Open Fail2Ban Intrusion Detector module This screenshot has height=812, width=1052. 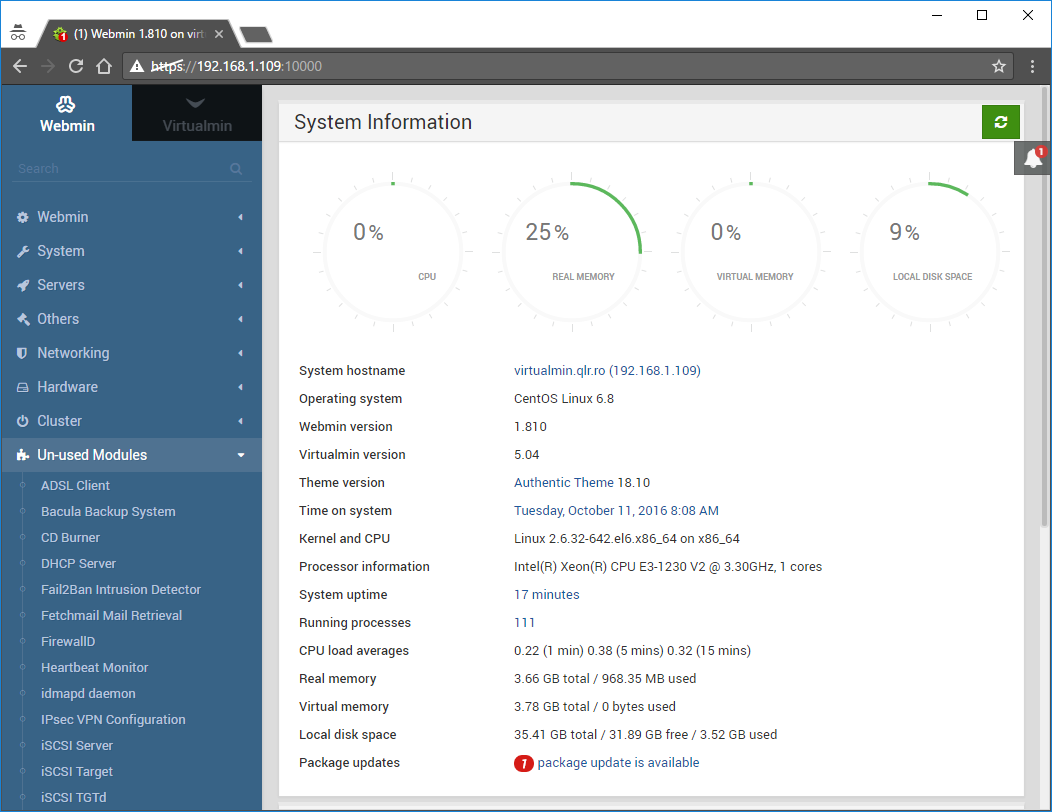point(121,590)
